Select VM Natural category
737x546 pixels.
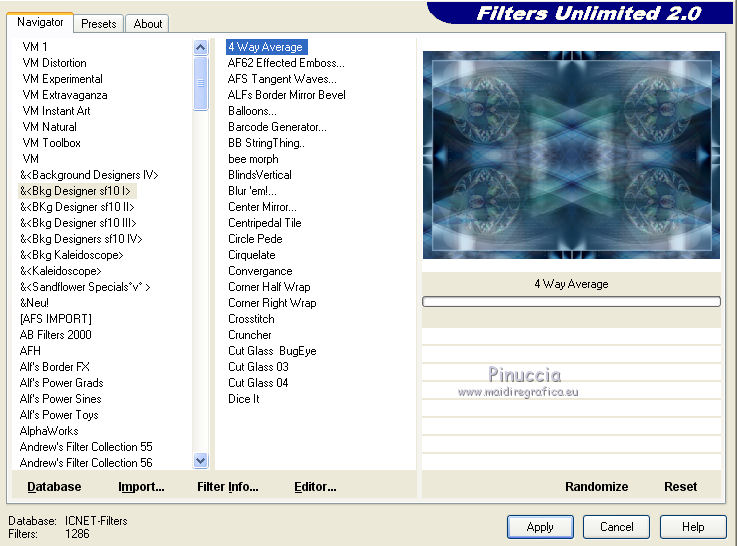click(x=49, y=127)
